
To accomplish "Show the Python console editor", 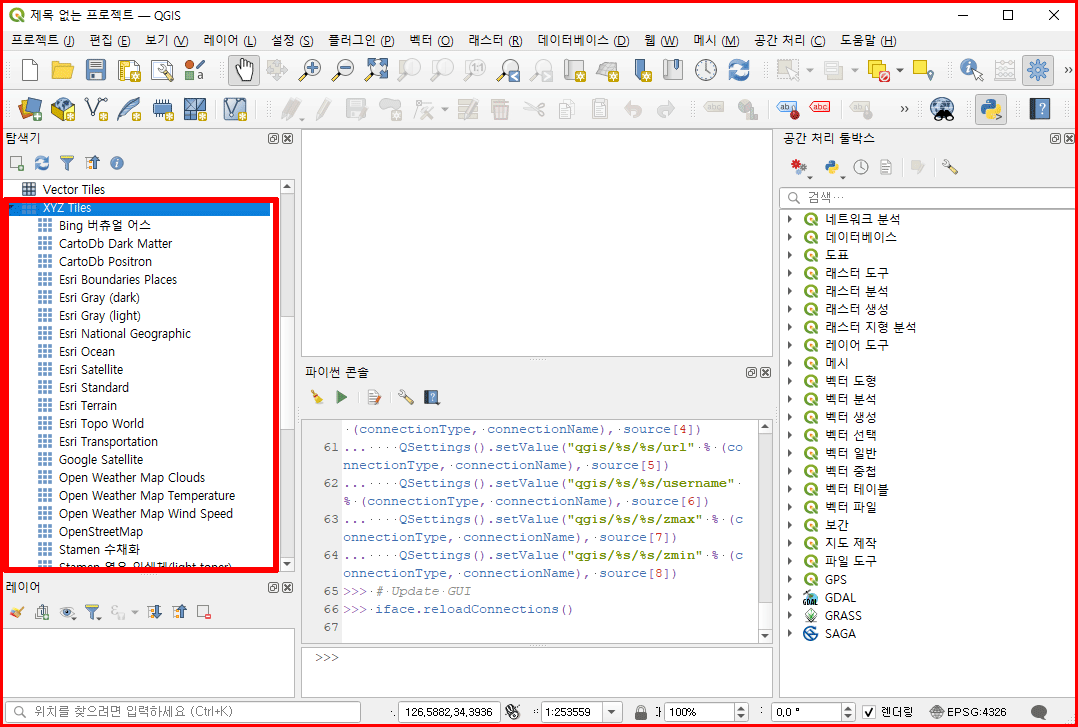I will coord(373,397).
